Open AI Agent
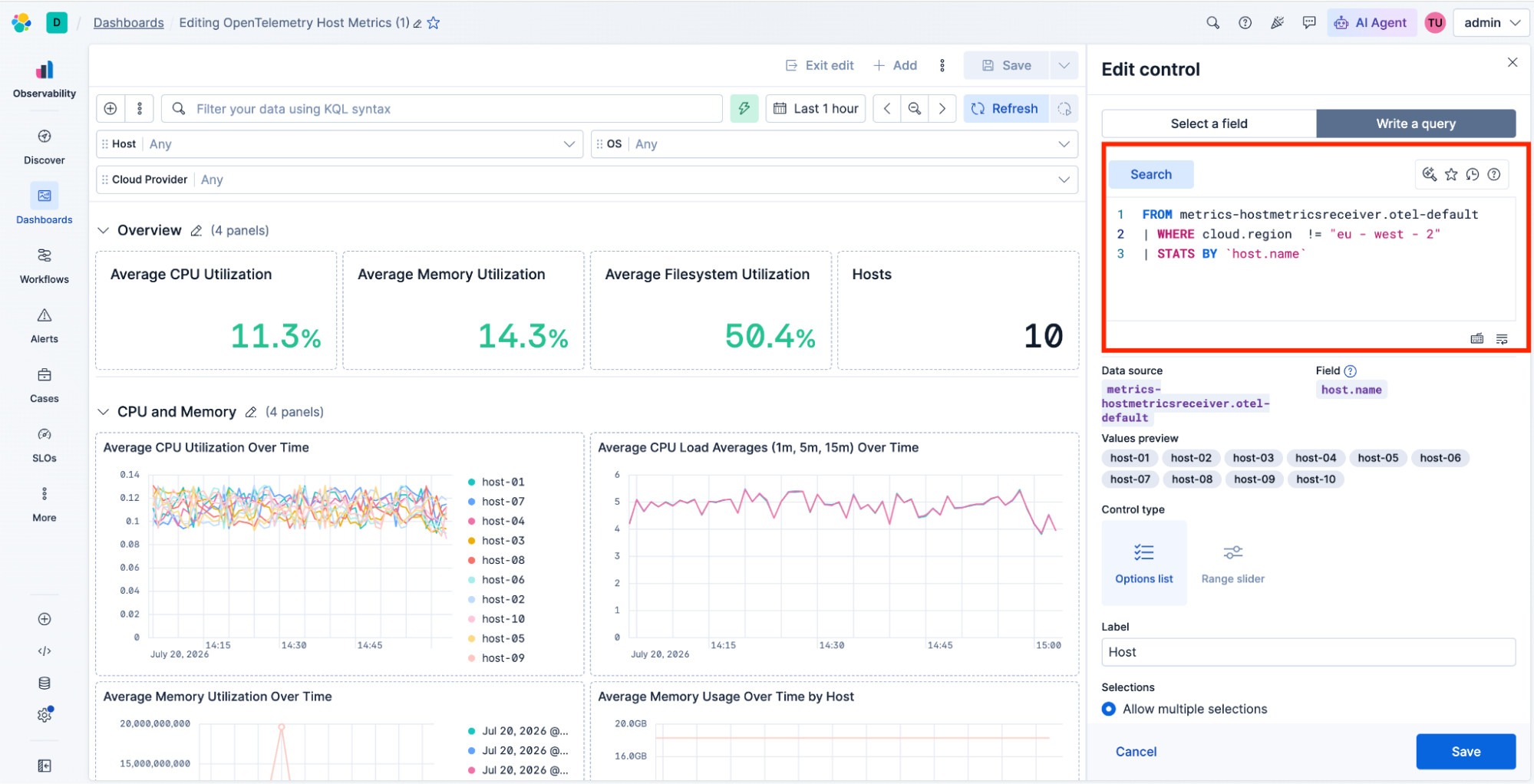This screenshot has width=1534, height=784. coord(1371,23)
